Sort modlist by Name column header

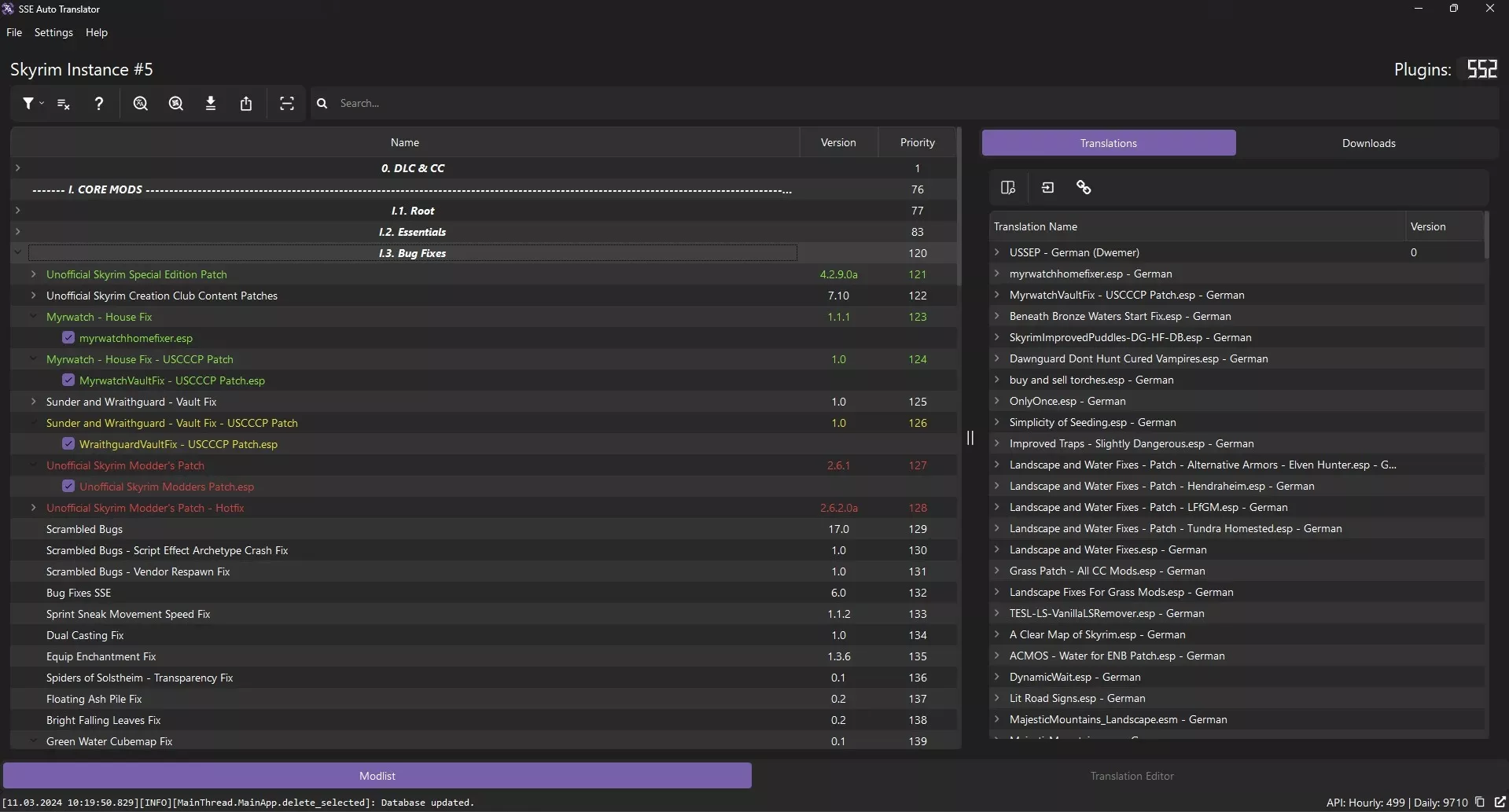[405, 142]
